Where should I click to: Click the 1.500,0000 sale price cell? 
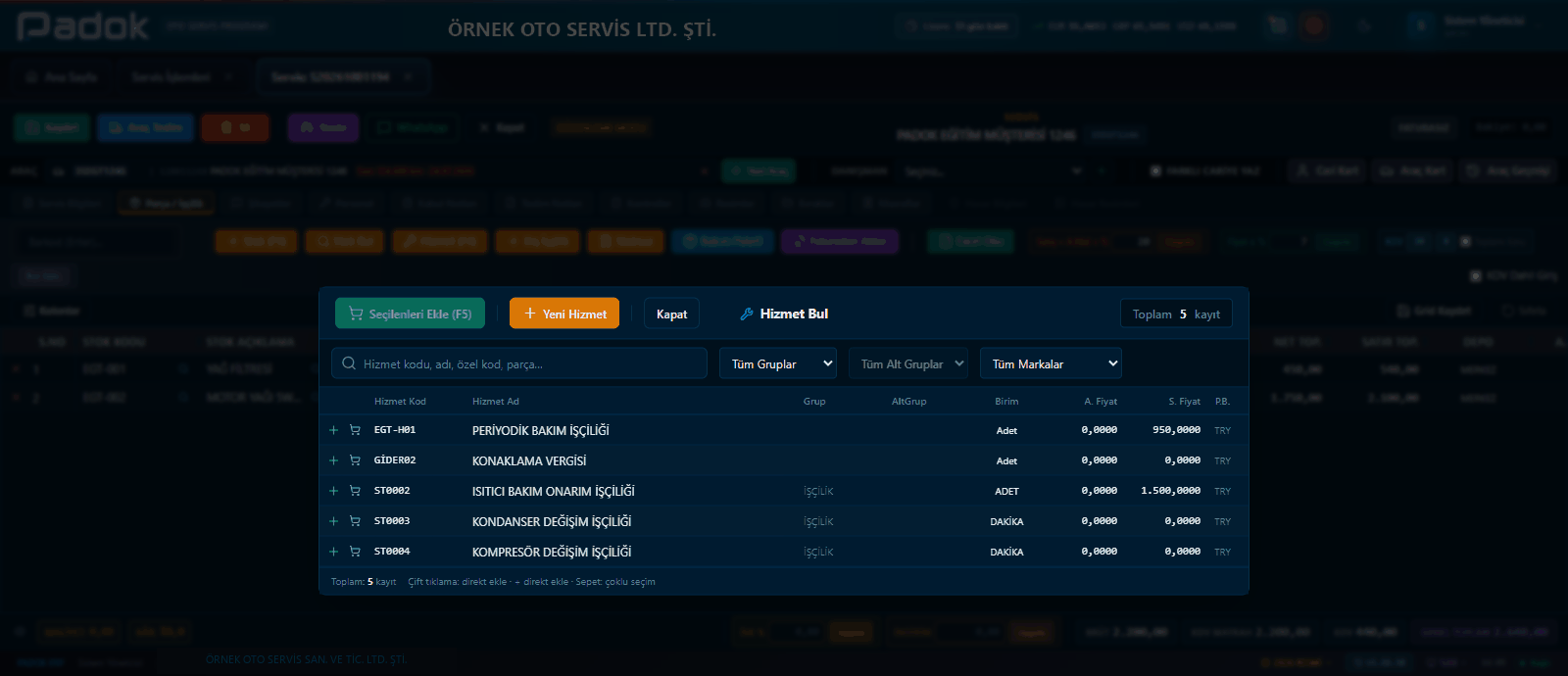point(1170,491)
